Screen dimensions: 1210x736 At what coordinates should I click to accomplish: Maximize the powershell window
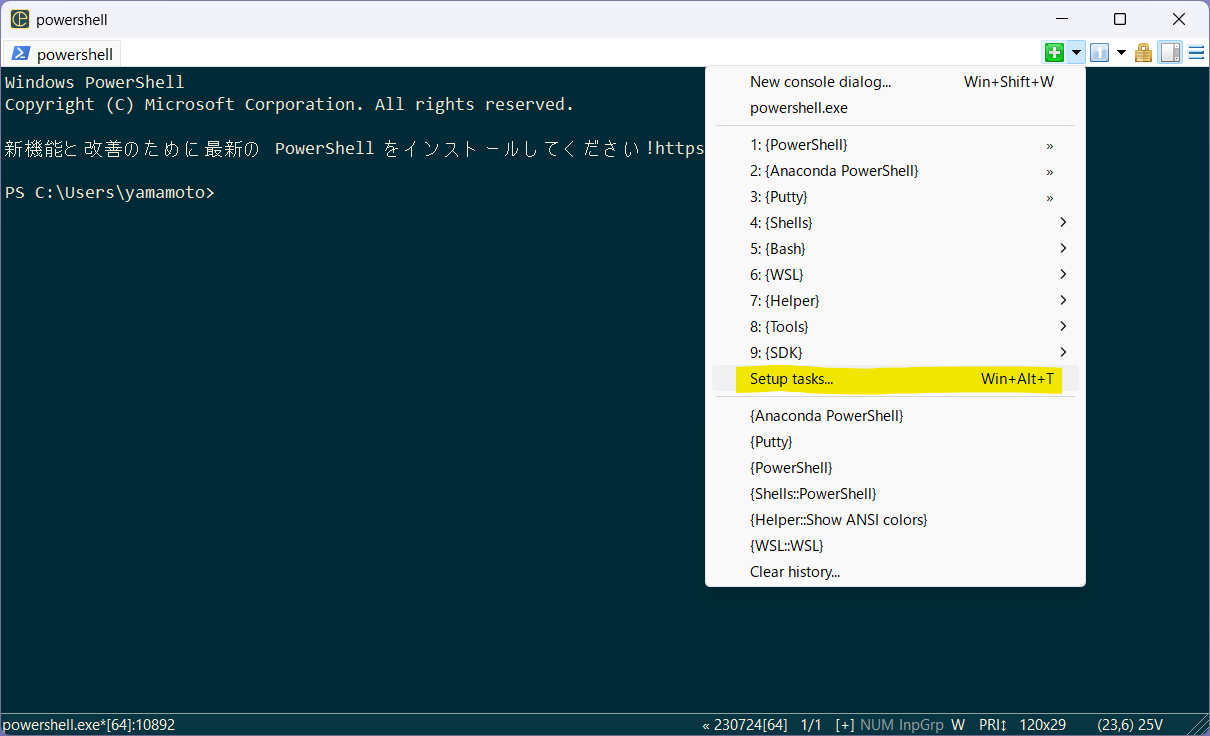coord(1120,19)
